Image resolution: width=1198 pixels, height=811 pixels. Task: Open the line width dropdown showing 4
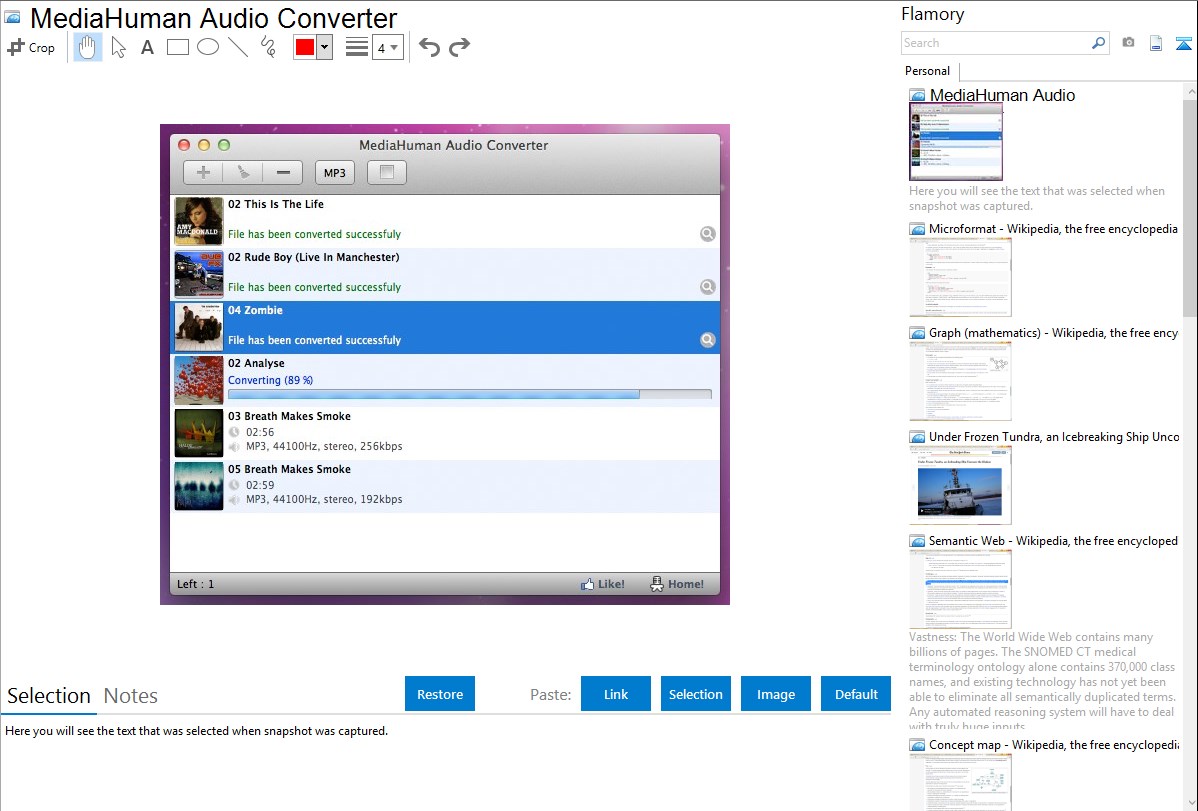[387, 48]
